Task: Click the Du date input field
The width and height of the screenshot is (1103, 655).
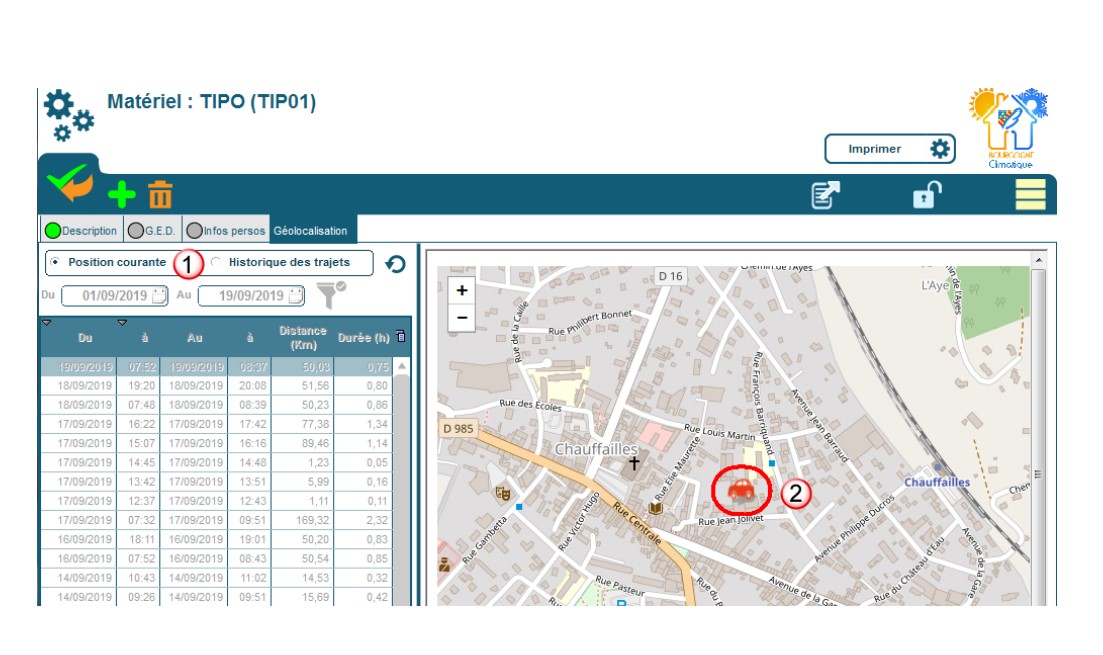Action: (x=115, y=295)
